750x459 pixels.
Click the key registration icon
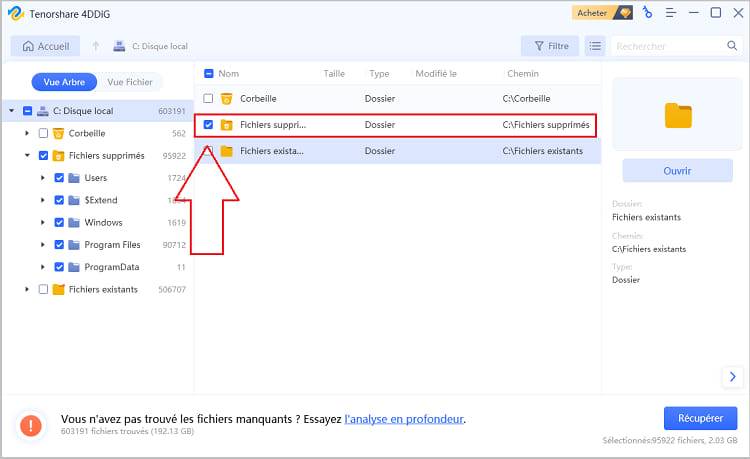pos(648,13)
